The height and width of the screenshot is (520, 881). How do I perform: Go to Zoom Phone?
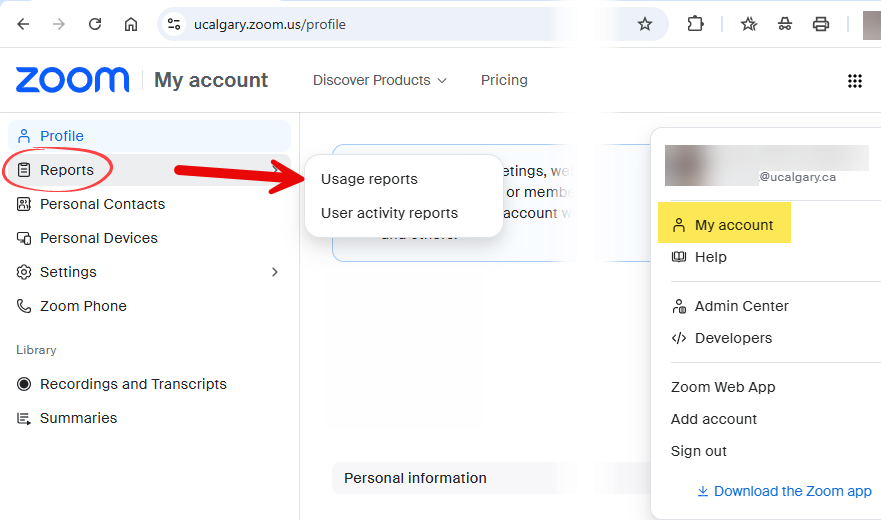tap(83, 306)
